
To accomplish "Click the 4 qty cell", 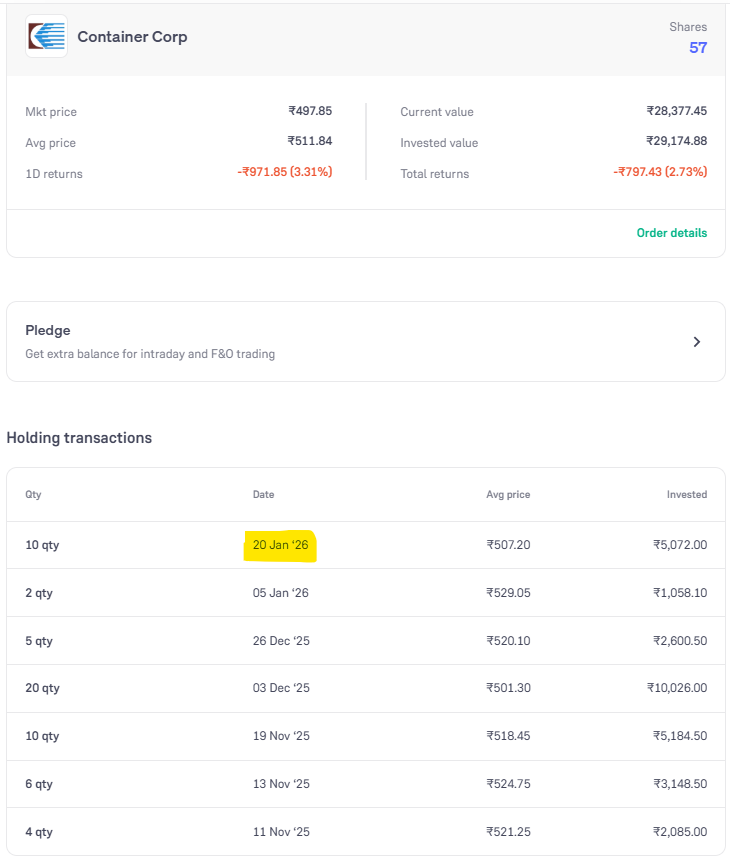I will point(39,832).
